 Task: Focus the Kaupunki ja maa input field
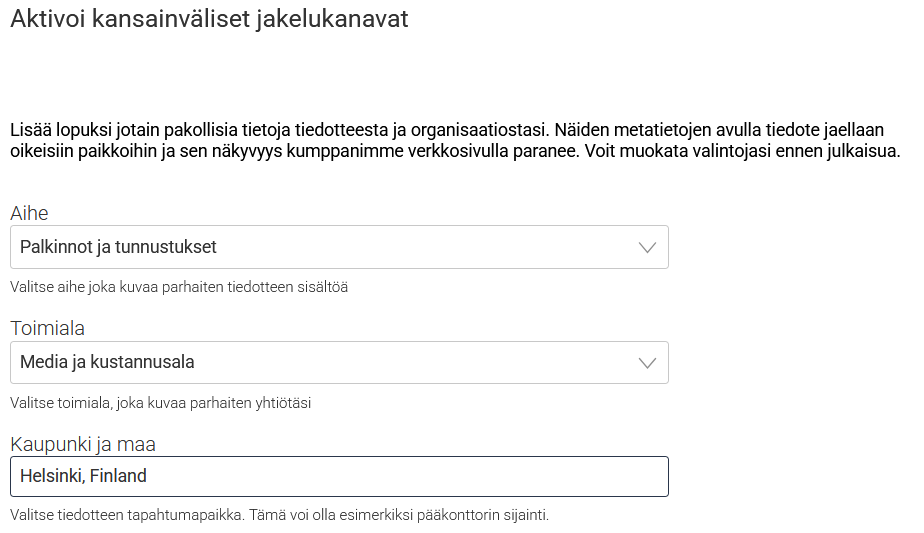[400, 477]
